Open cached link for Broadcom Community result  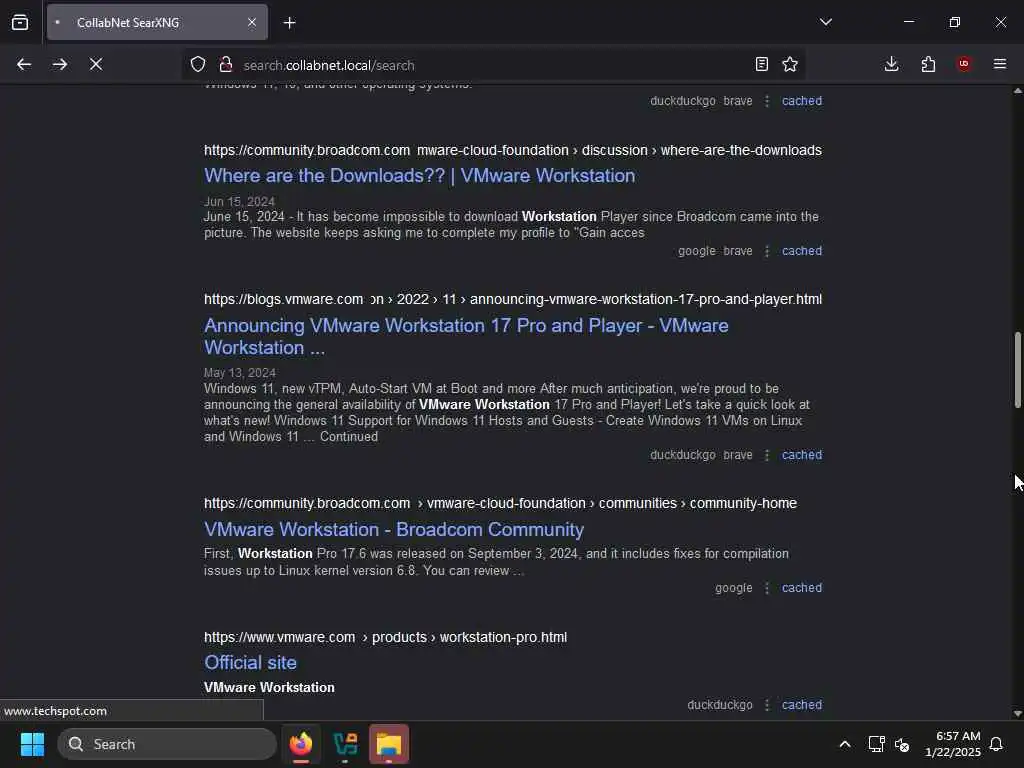click(x=802, y=588)
